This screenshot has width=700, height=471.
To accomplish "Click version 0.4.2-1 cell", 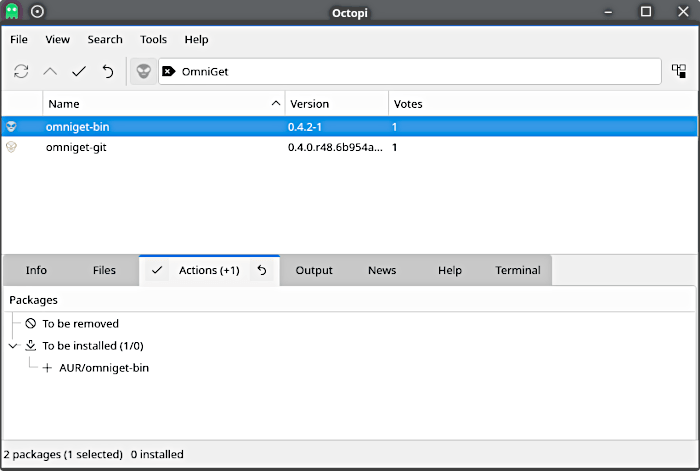I will [x=304, y=127].
